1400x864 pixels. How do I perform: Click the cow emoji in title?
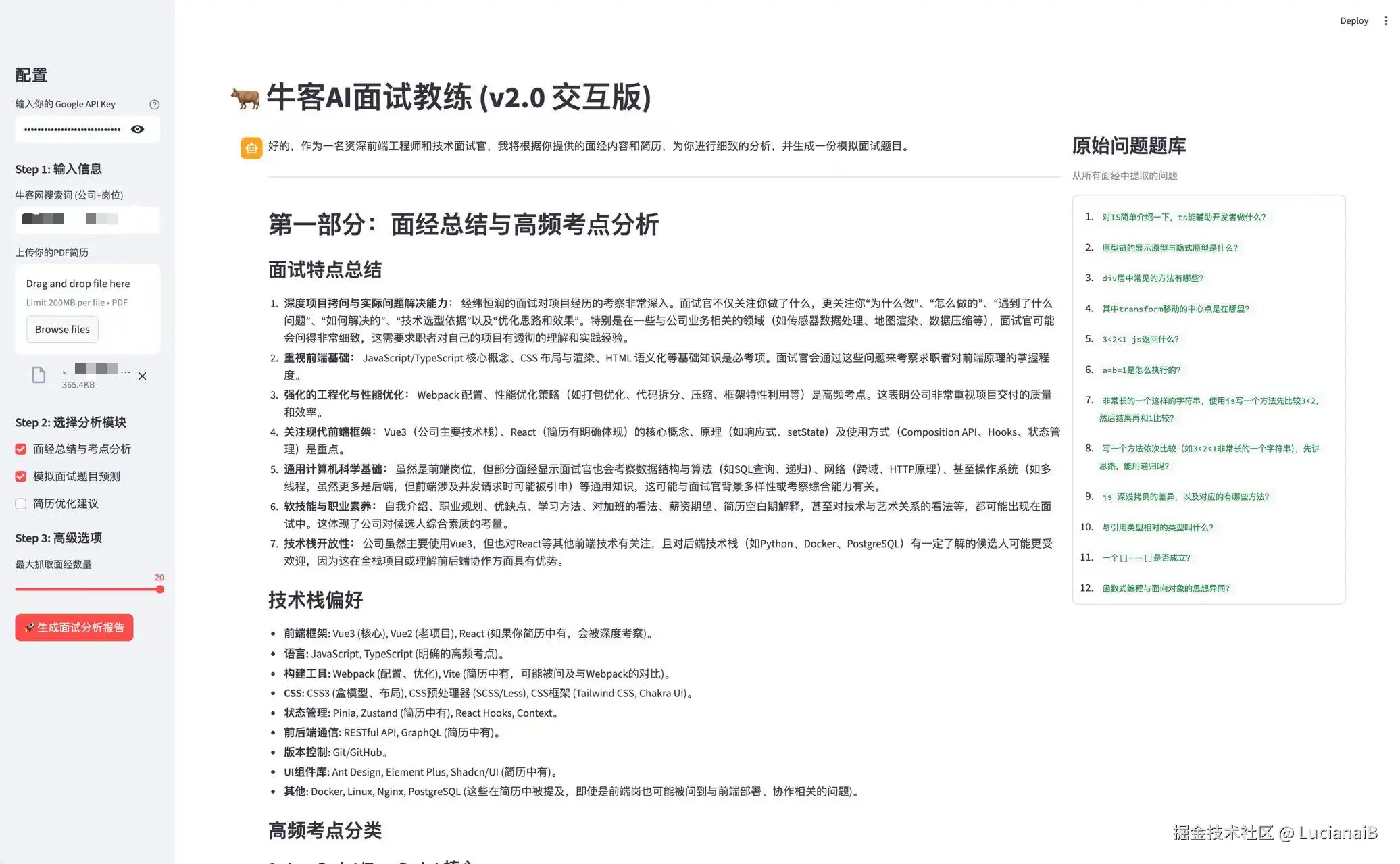coord(245,99)
